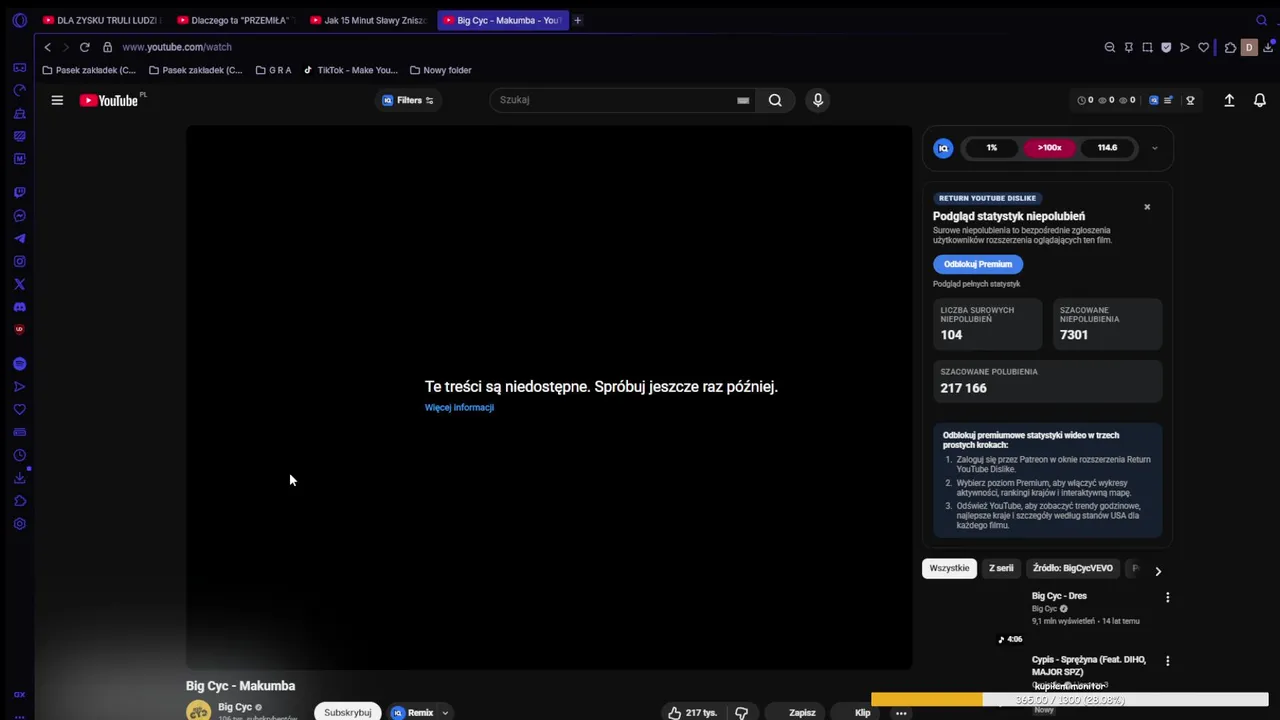Close the Return YouTube Dislike panel

click(x=1147, y=207)
